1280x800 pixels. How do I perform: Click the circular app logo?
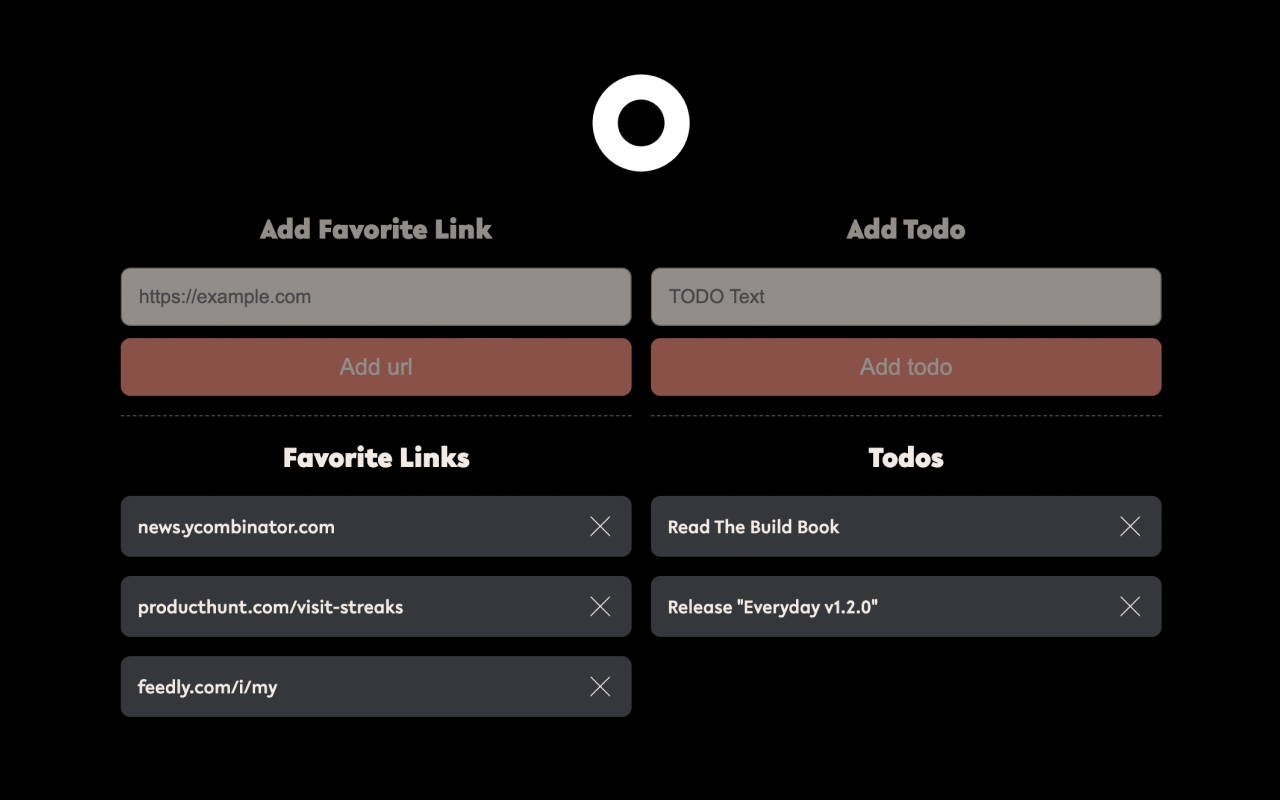[x=640, y=123]
